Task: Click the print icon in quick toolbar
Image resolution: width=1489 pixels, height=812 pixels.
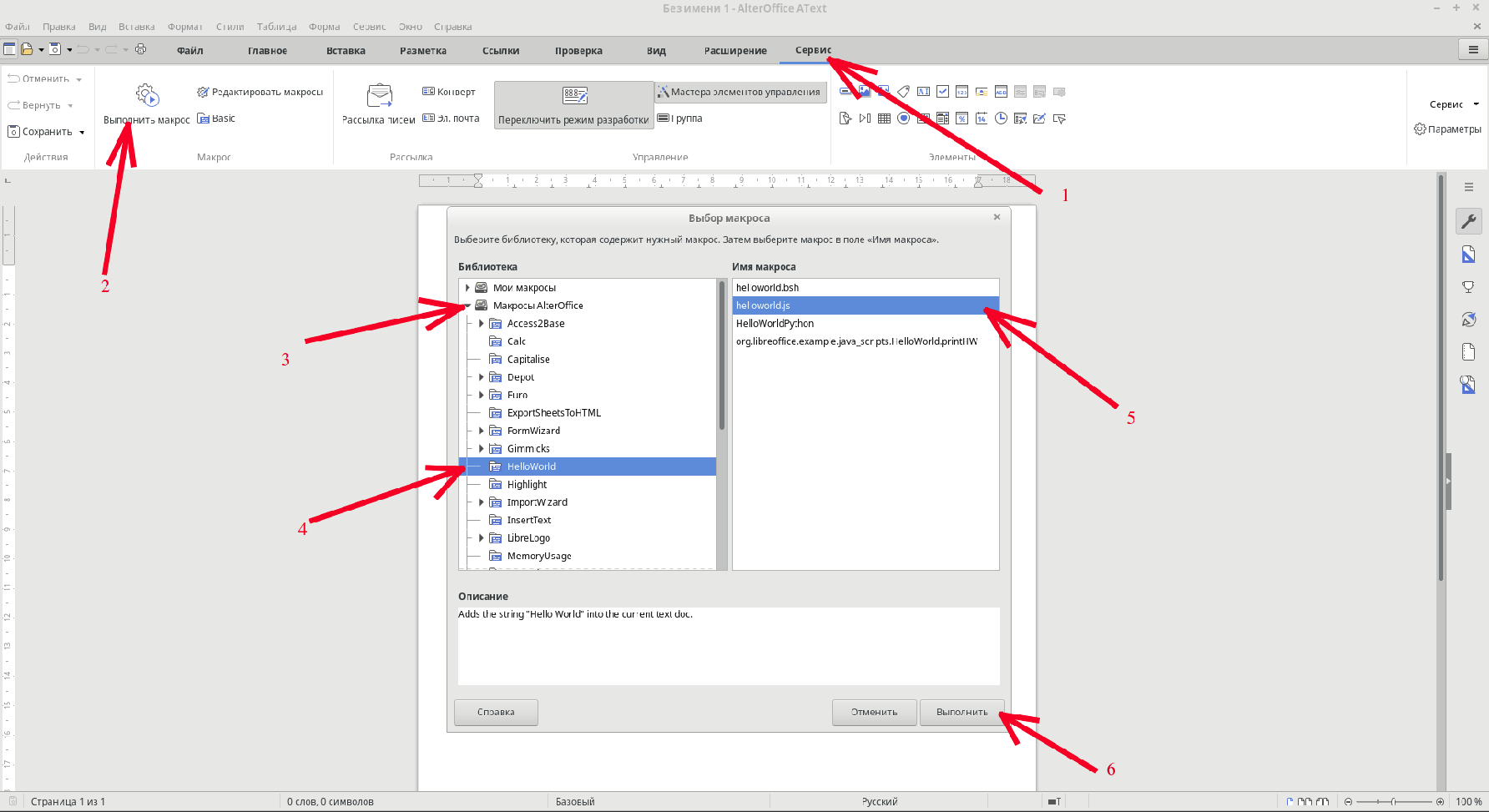Action: (x=140, y=49)
